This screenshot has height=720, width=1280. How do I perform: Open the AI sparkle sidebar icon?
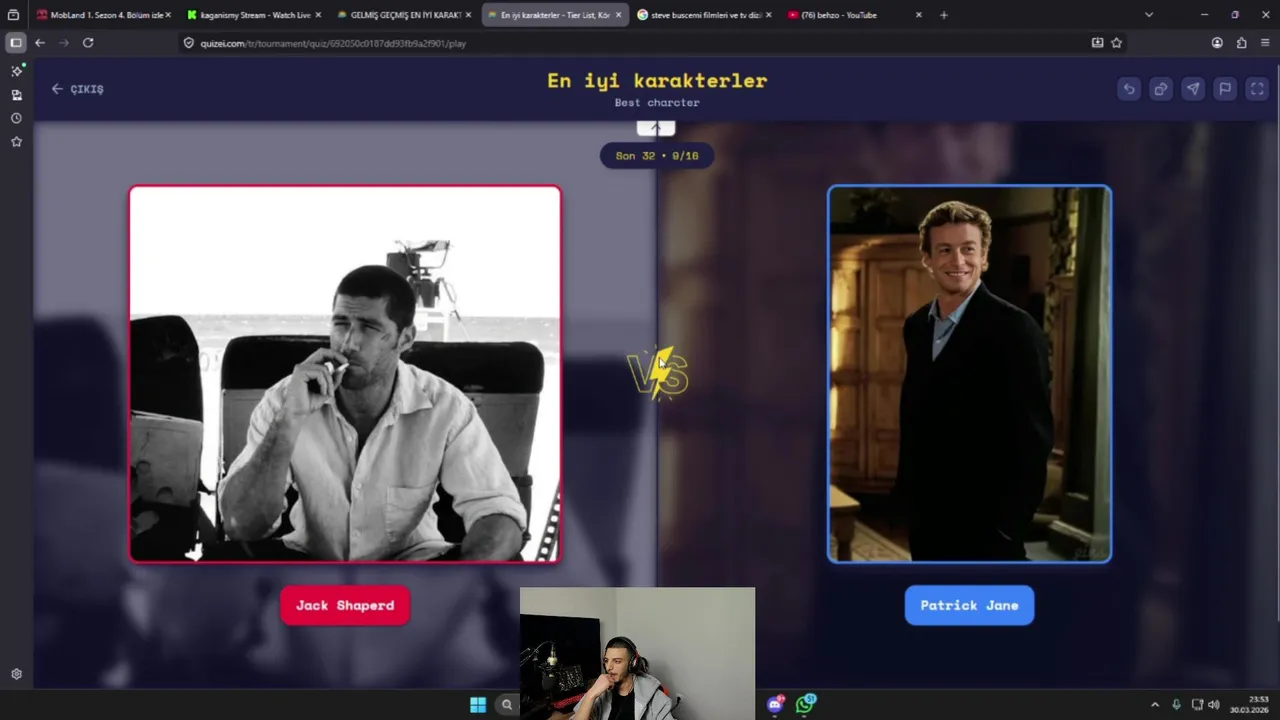16,71
